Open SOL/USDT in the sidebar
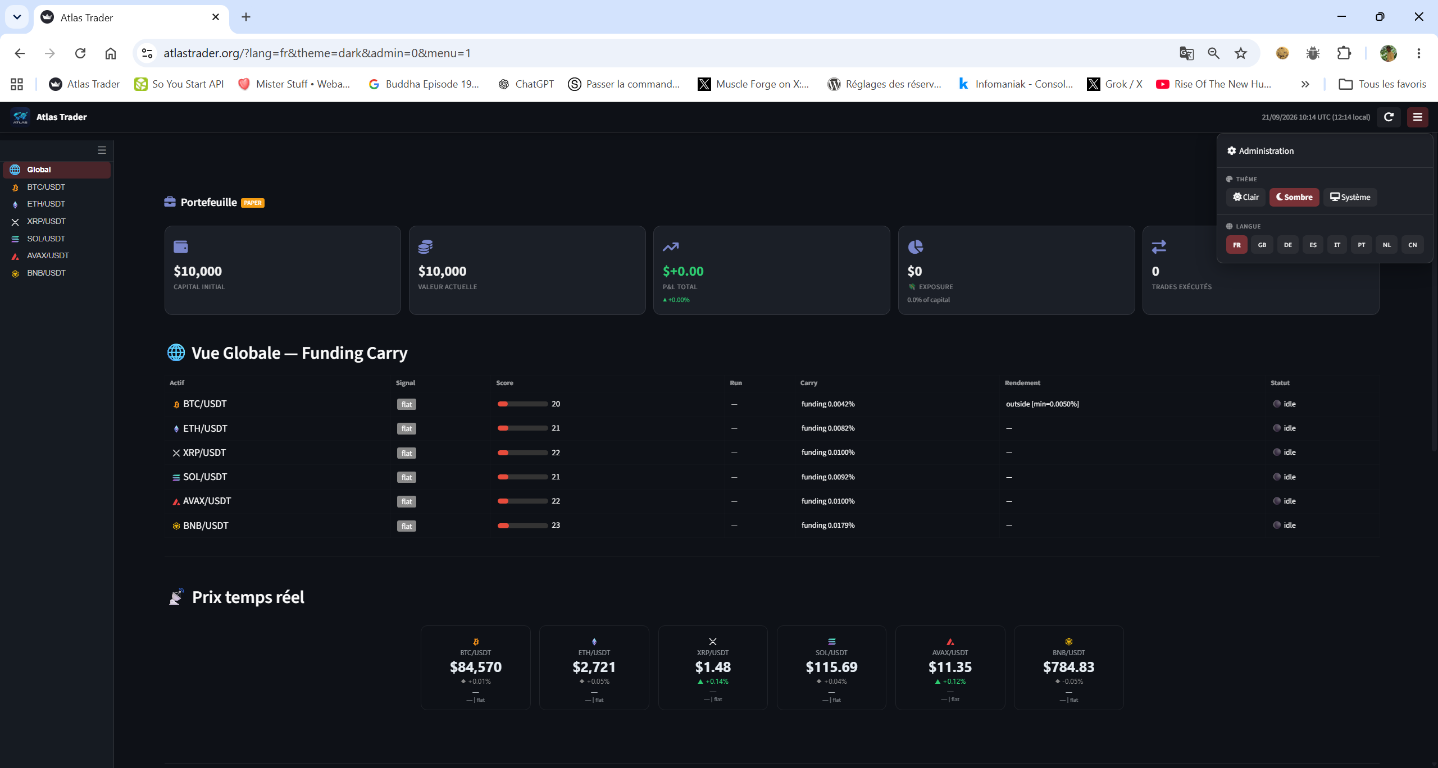This screenshot has width=1438, height=768. tap(57, 238)
